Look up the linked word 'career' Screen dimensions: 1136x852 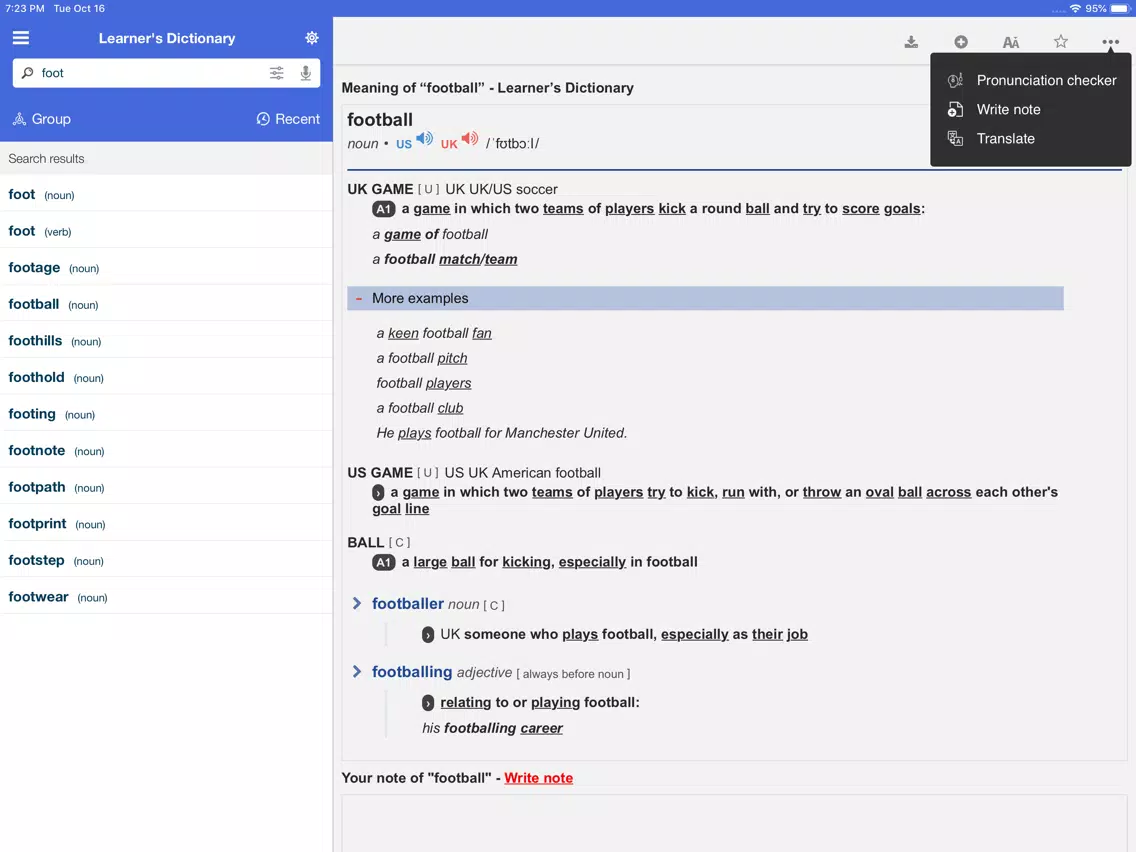point(541,728)
